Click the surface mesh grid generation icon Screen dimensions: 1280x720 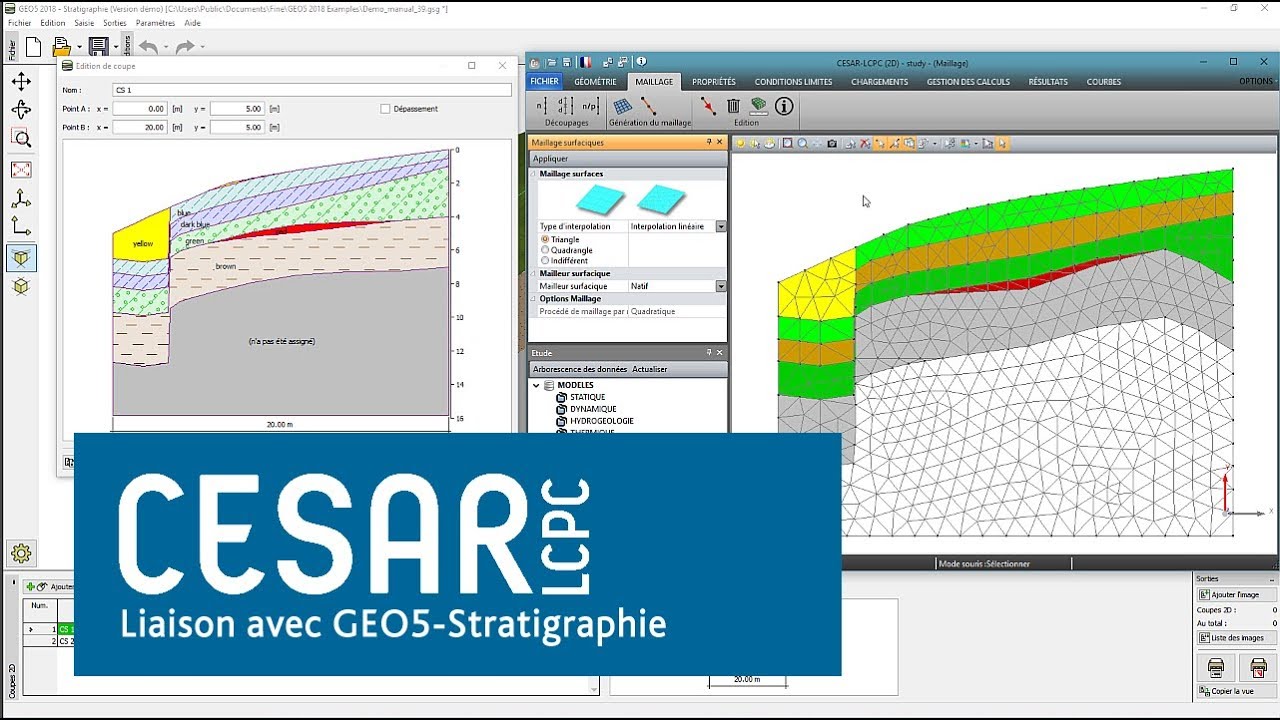click(623, 106)
